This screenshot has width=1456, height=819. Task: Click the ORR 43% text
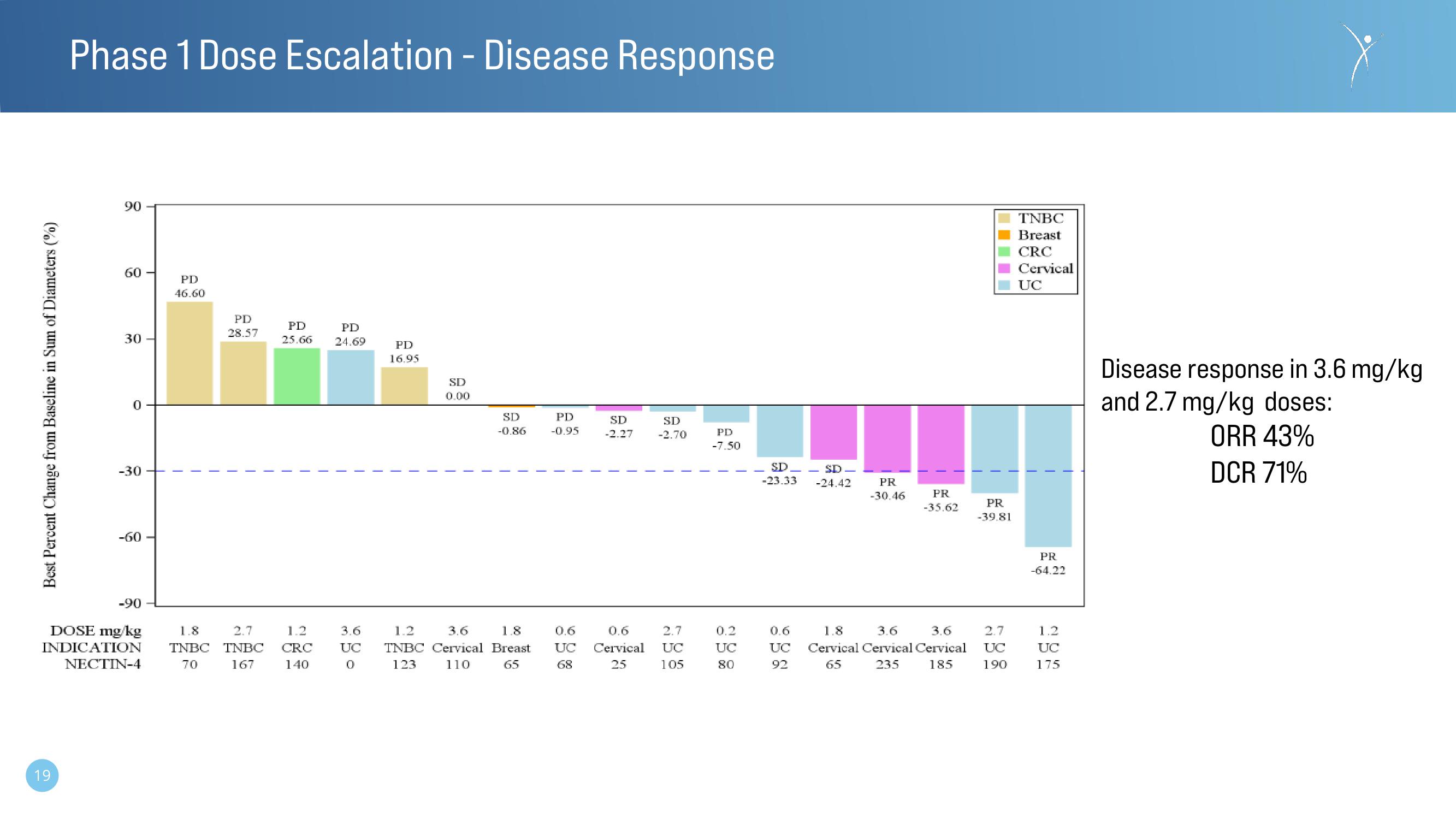click(1262, 436)
